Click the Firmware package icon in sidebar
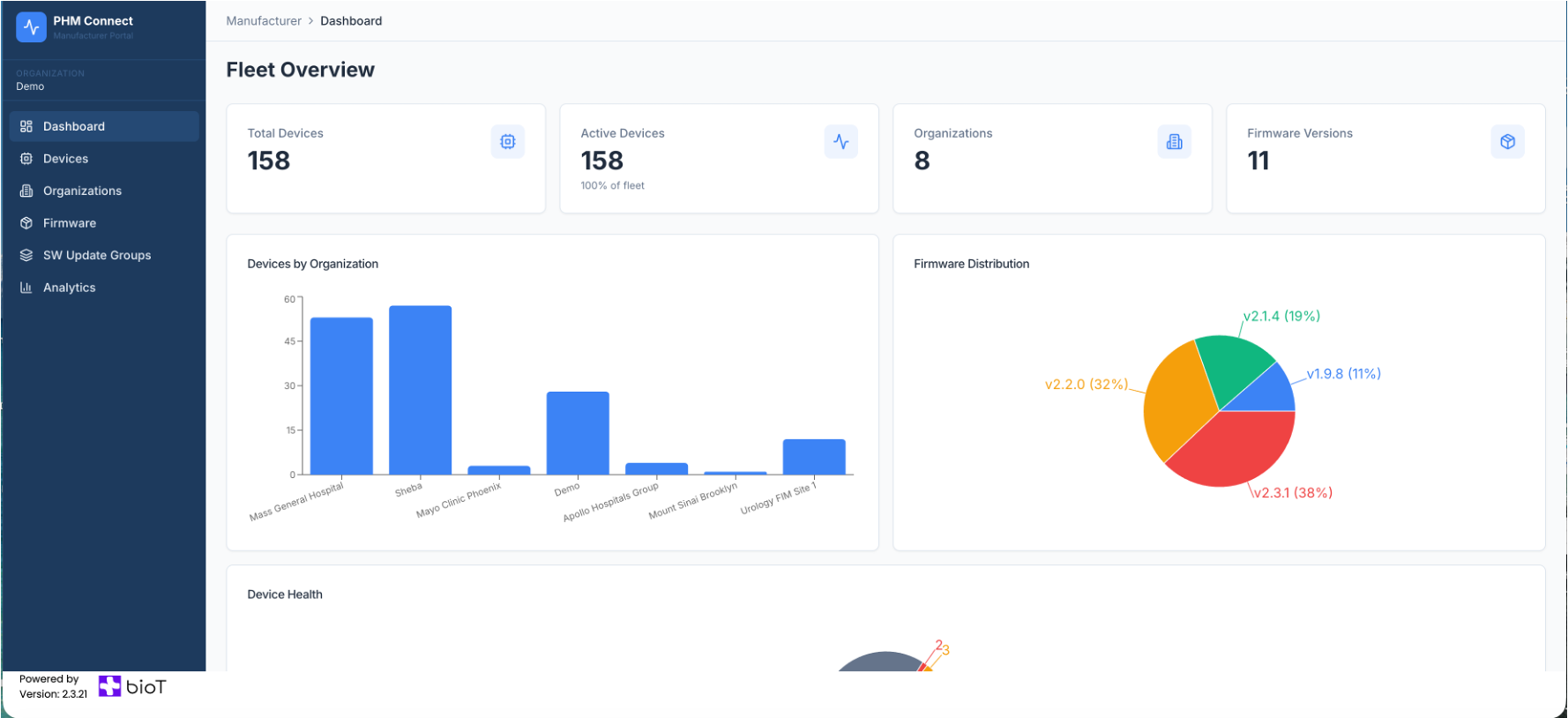1568x718 pixels. [x=26, y=223]
